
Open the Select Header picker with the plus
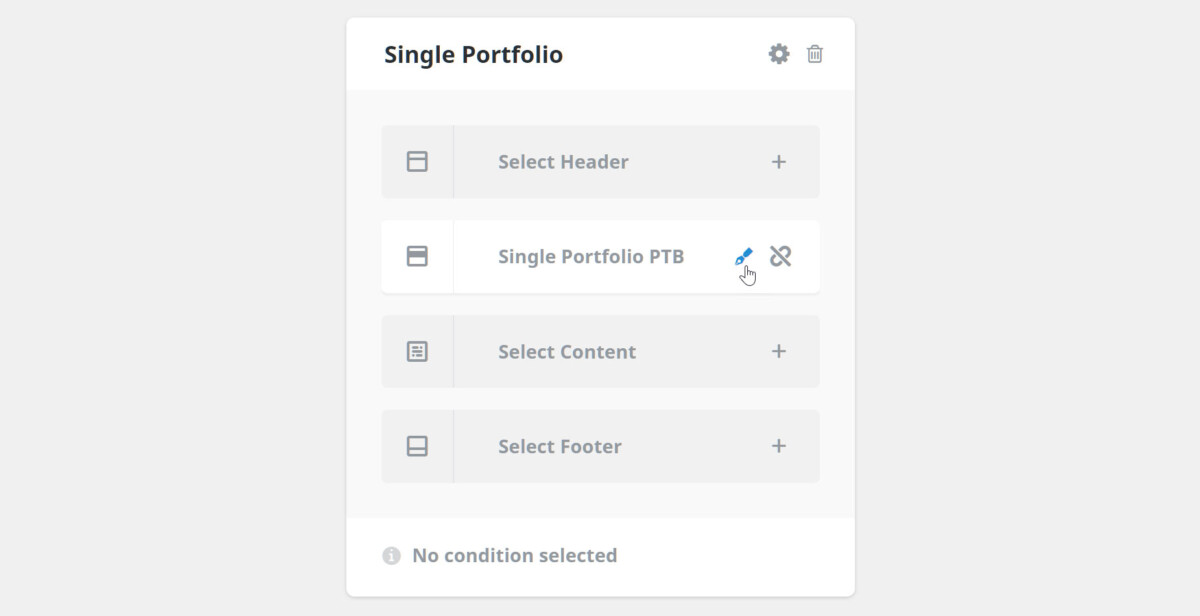pos(778,161)
